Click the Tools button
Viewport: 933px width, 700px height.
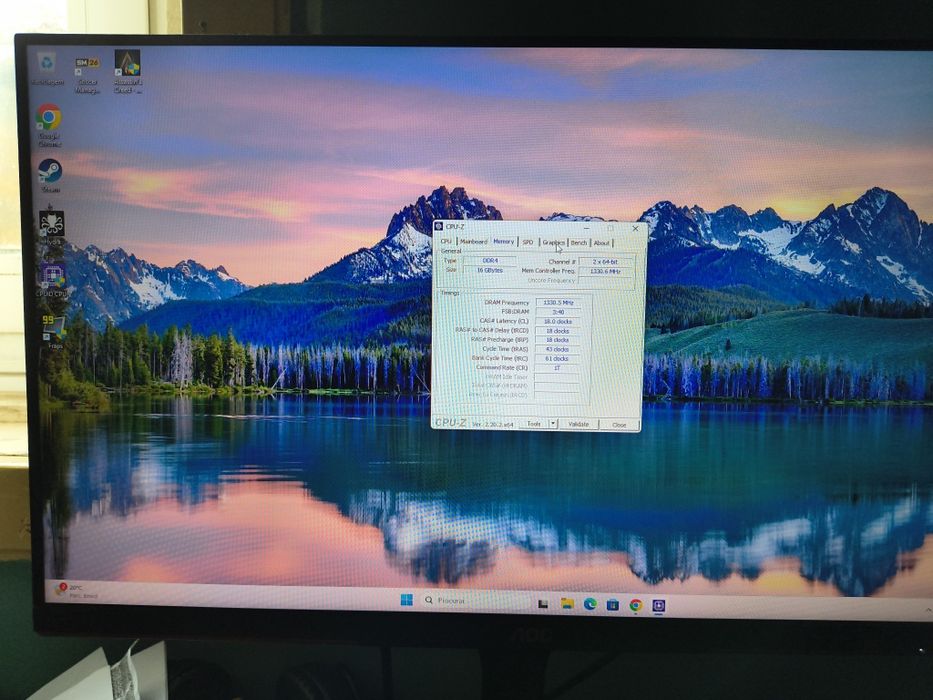(534, 423)
